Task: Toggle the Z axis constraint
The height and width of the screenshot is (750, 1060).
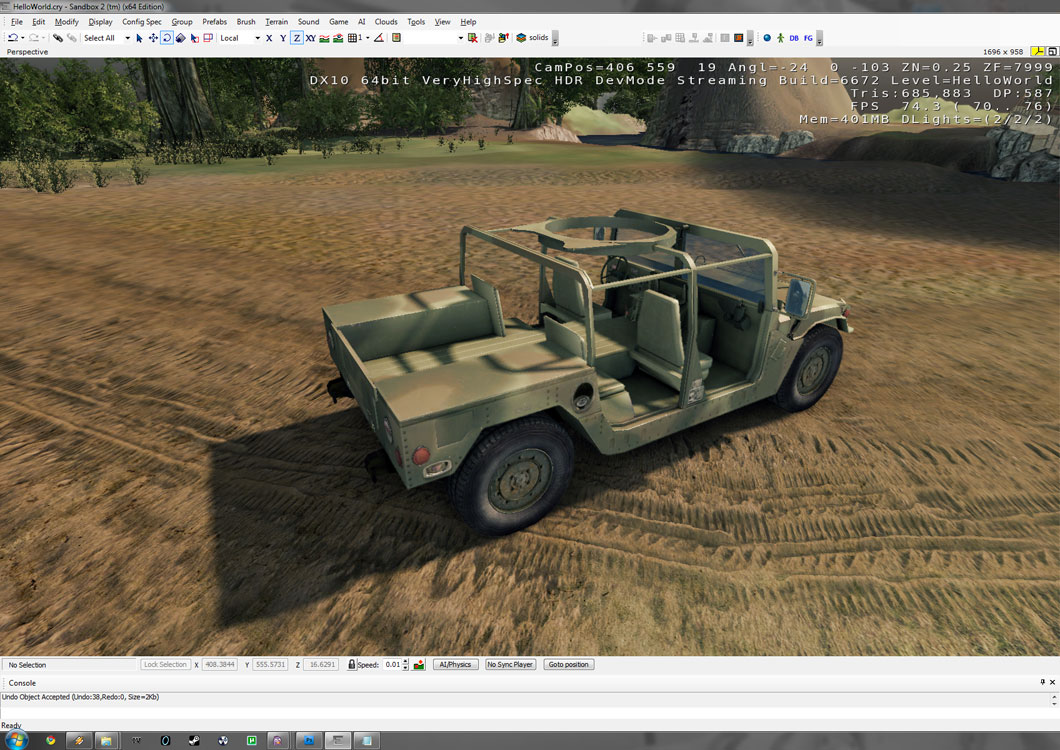Action: (297, 38)
